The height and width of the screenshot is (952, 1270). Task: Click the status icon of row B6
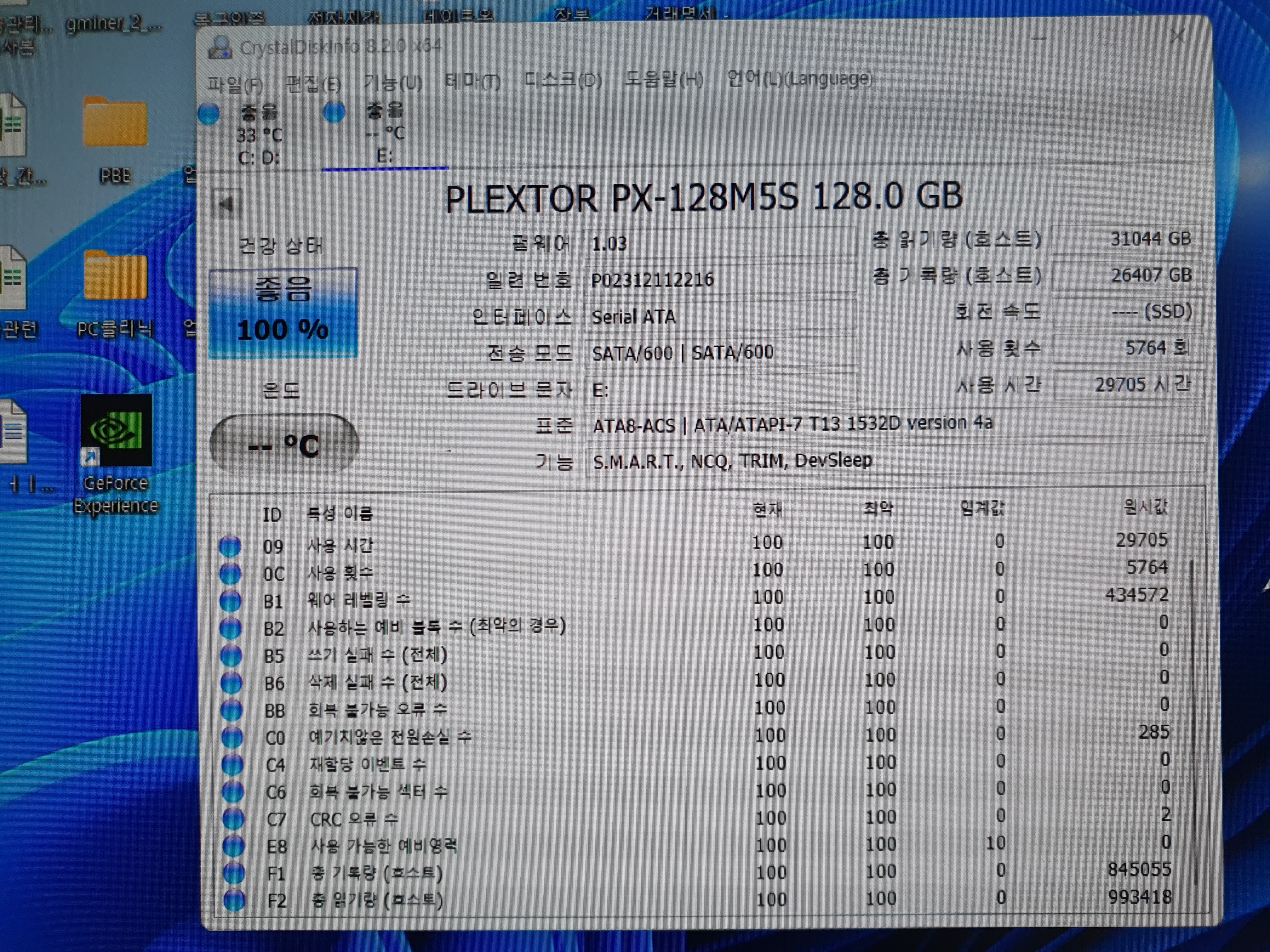coord(232,683)
